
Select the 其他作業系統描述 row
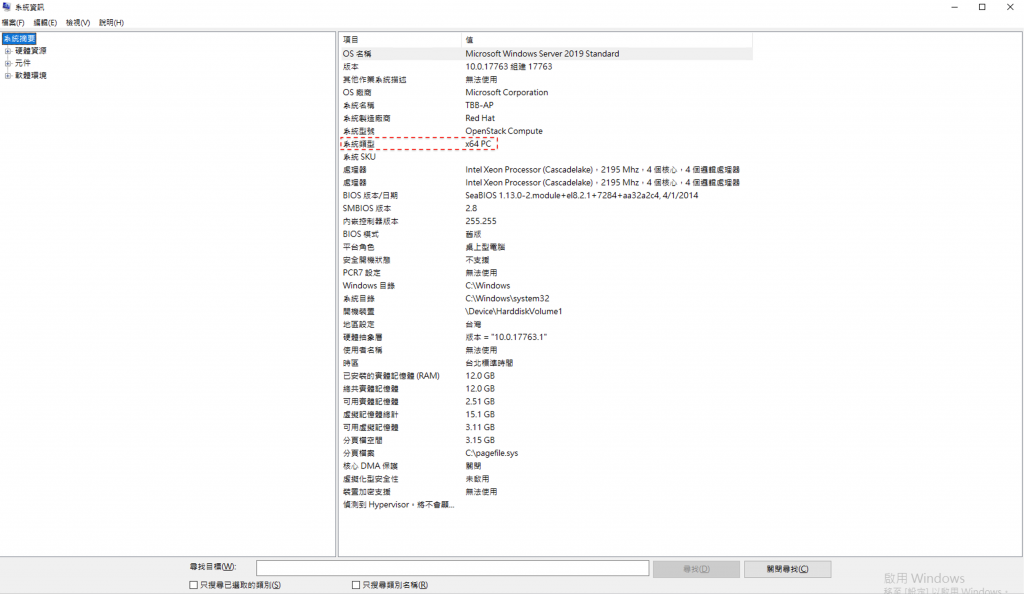[546, 80]
